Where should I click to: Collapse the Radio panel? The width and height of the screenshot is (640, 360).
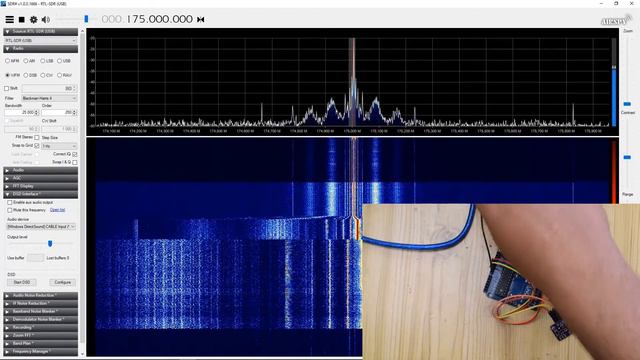[40, 49]
